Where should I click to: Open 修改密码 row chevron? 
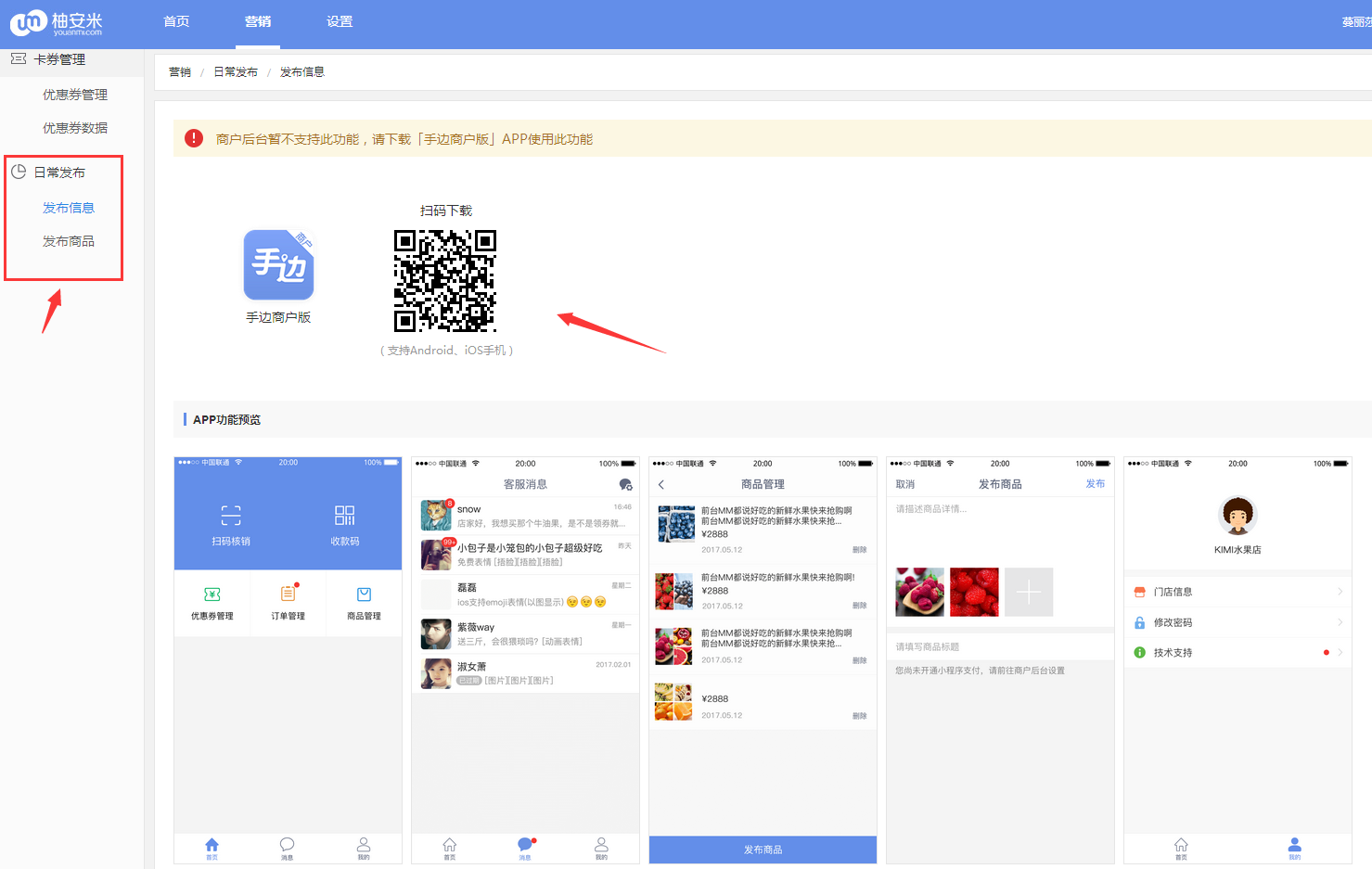tap(1340, 622)
